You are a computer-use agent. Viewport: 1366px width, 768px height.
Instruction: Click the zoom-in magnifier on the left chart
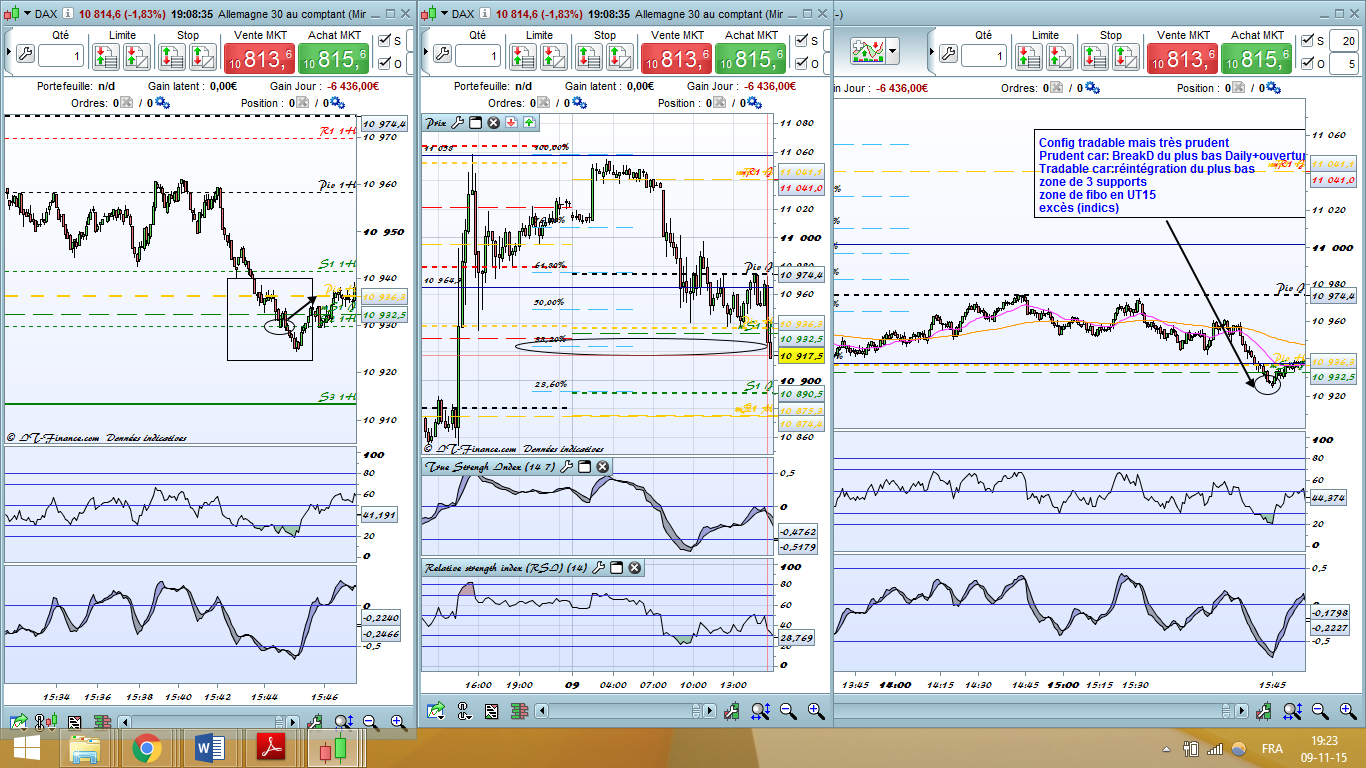click(398, 721)
